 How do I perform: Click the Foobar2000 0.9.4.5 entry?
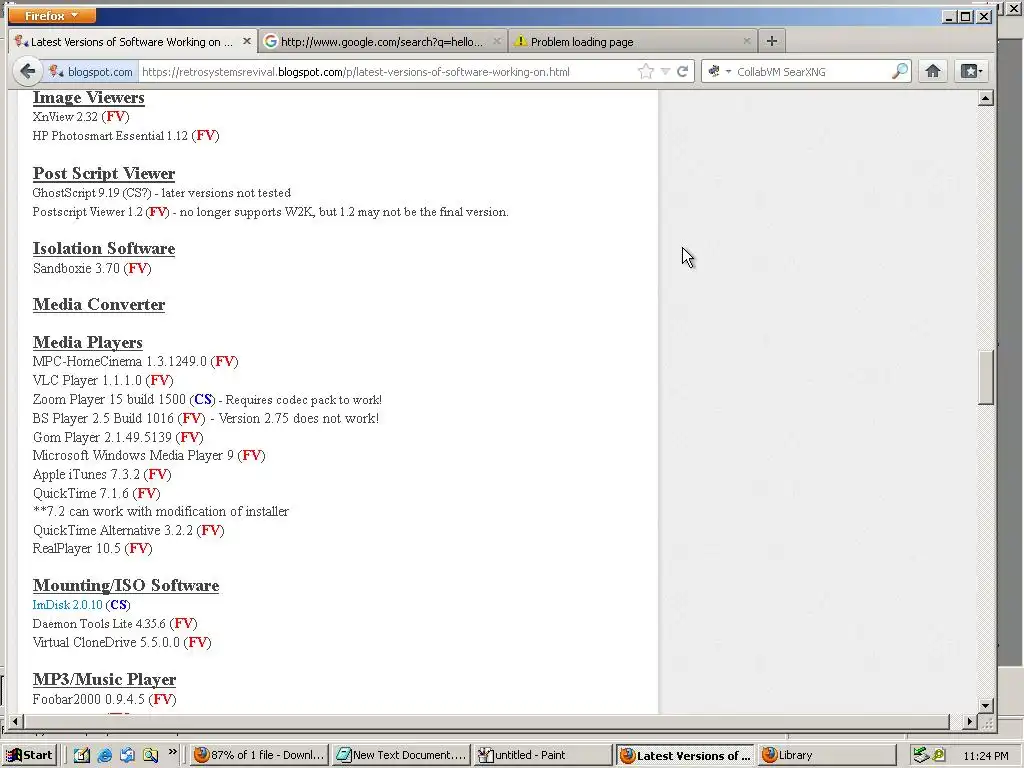[x=104, y=699]
